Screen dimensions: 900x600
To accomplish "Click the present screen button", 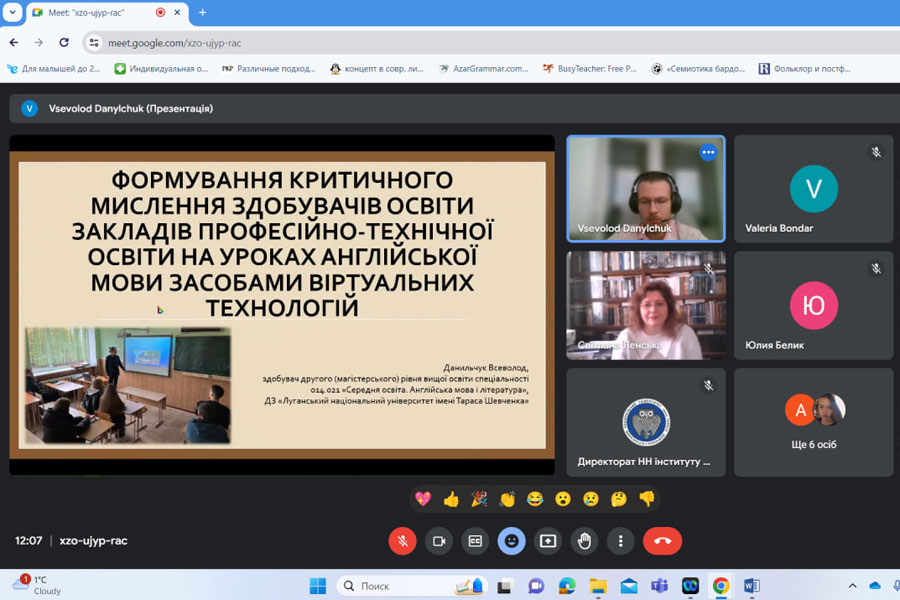I will tap(548, 541).
